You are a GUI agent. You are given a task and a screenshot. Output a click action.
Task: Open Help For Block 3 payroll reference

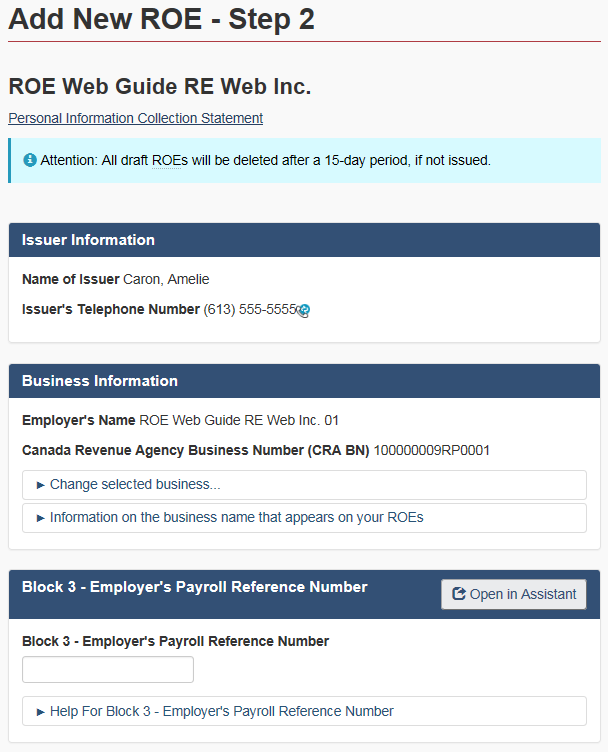coord(221,711)
